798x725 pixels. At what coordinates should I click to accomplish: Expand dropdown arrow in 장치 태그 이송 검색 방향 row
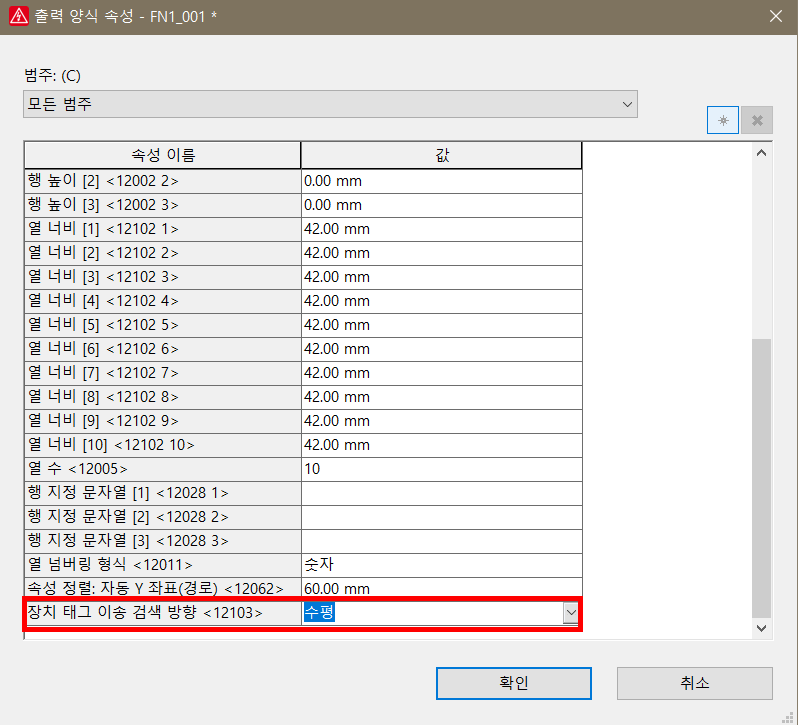[571, 613]
